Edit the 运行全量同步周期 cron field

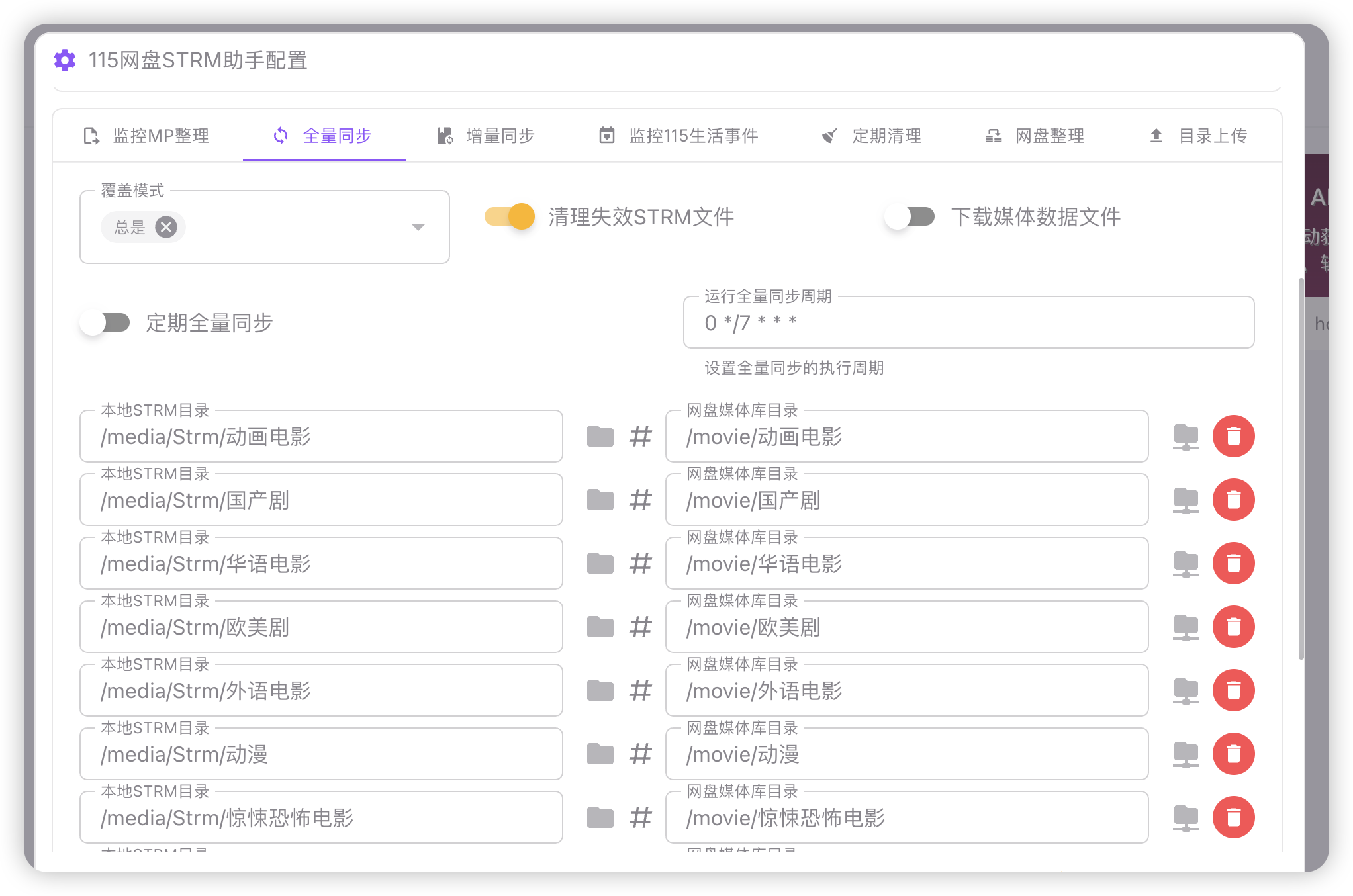coord(968,322)
